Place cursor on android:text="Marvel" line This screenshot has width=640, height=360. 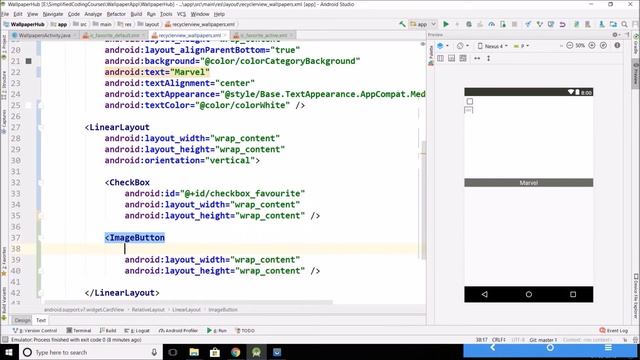pos(157,72)
